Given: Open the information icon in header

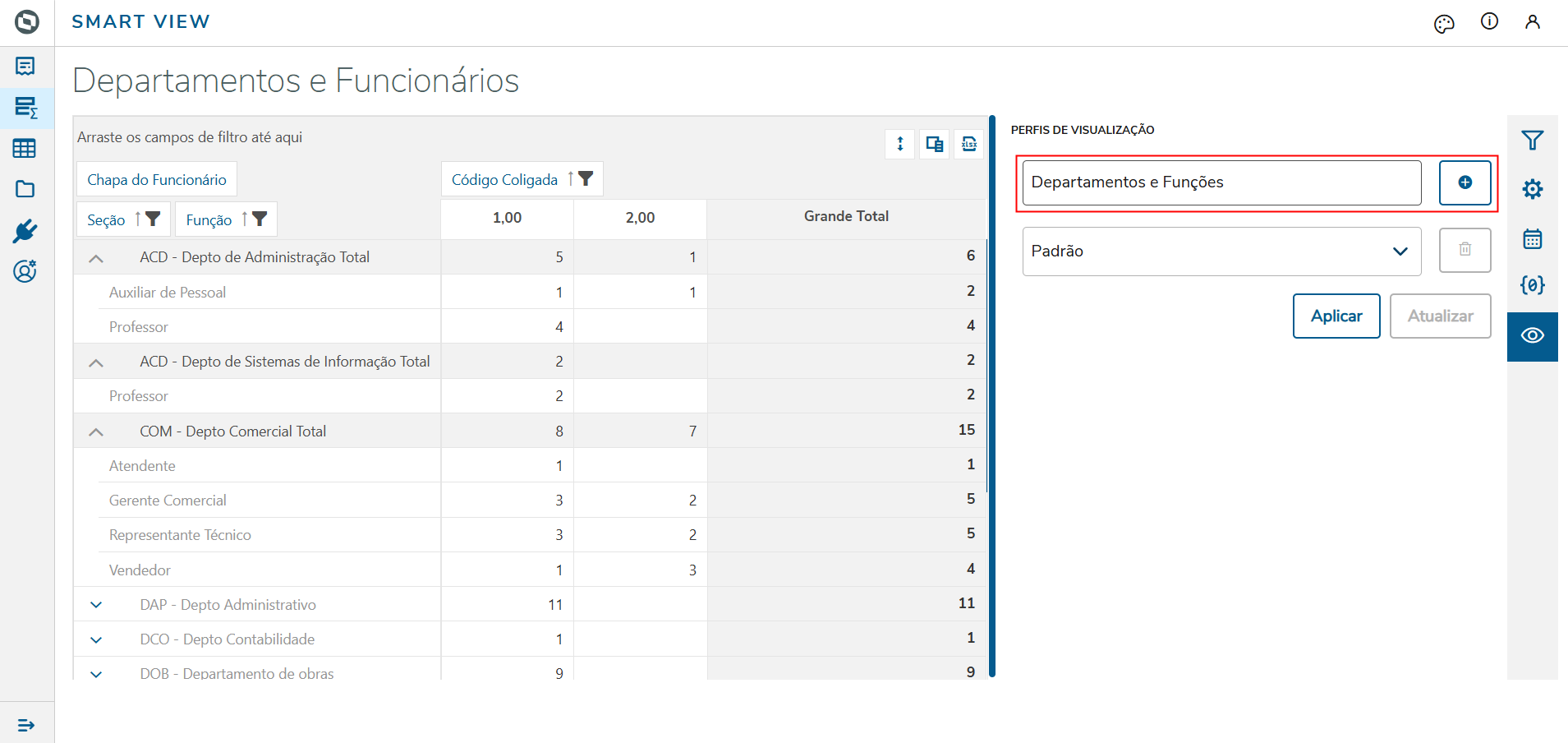Looking at the screenshot, I should pos(1489,22).
